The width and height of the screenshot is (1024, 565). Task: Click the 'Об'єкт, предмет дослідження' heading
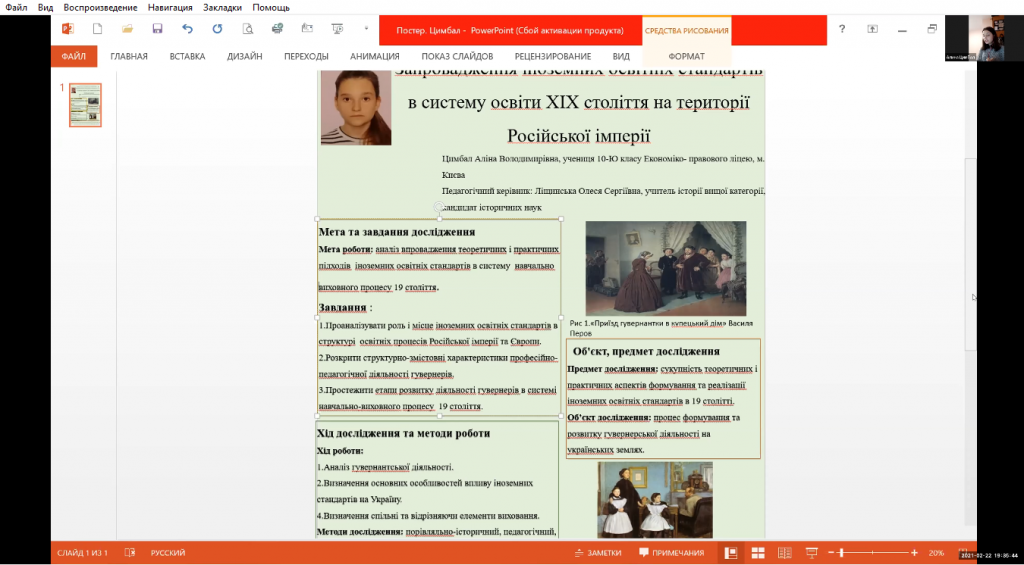(x=647, y=351)
